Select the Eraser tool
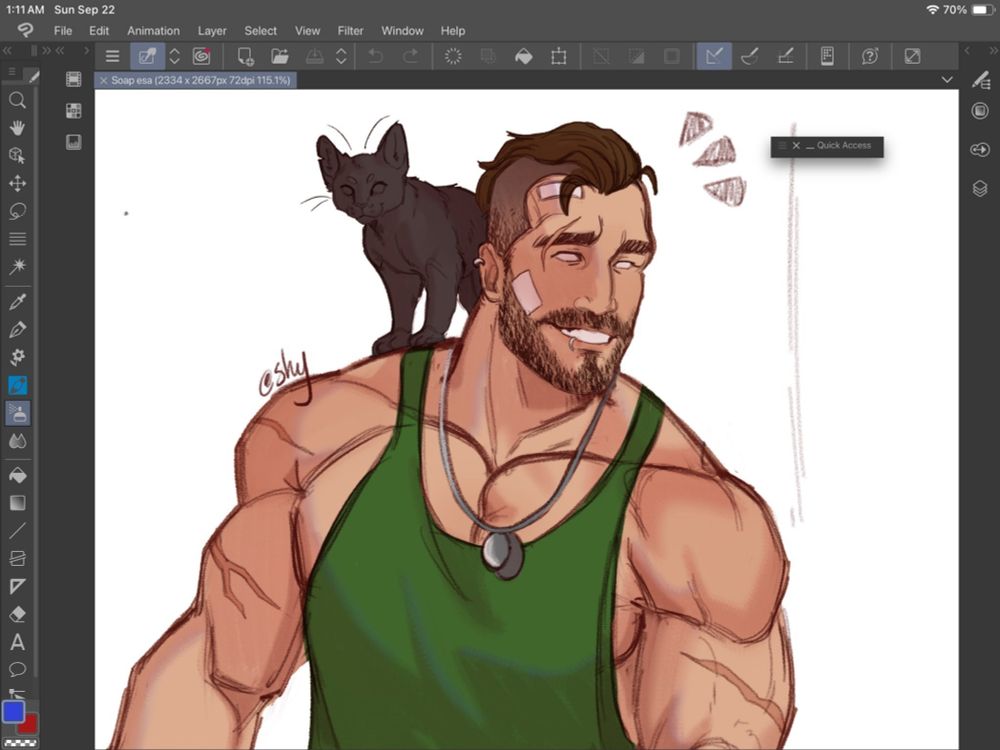Image resolution: width=1000 pixels, height=750 pixels. click(x=17, y=614)
